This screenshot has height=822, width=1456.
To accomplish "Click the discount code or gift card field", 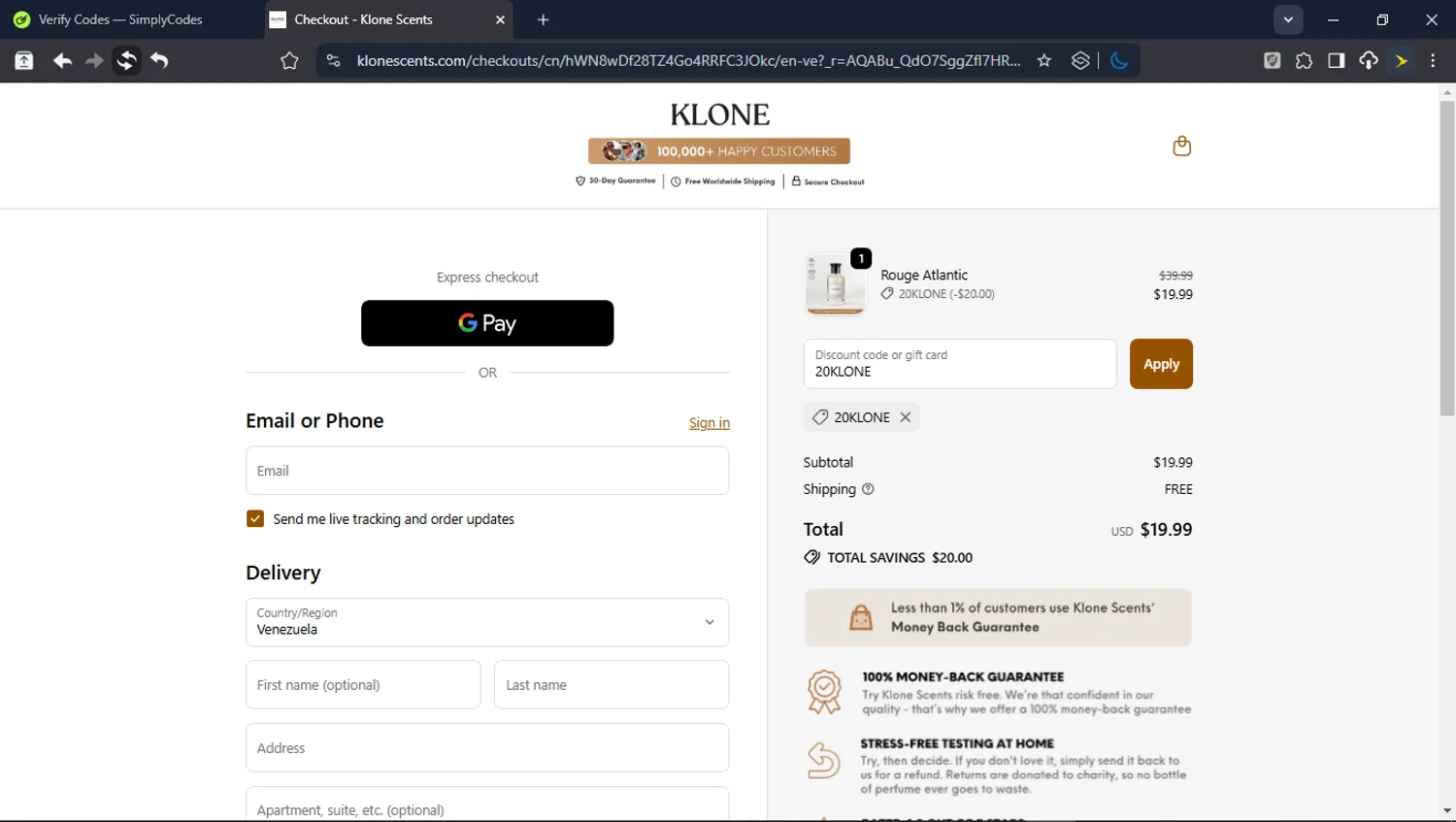I will (960, 364).
